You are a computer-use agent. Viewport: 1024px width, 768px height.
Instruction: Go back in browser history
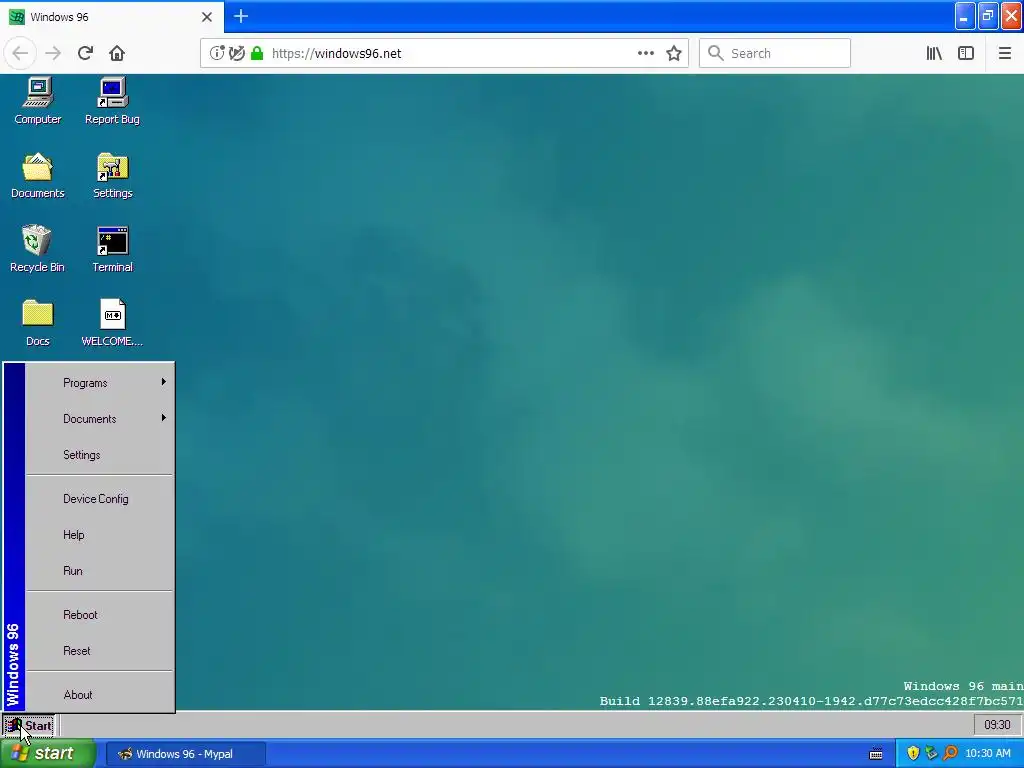[20, 53]
